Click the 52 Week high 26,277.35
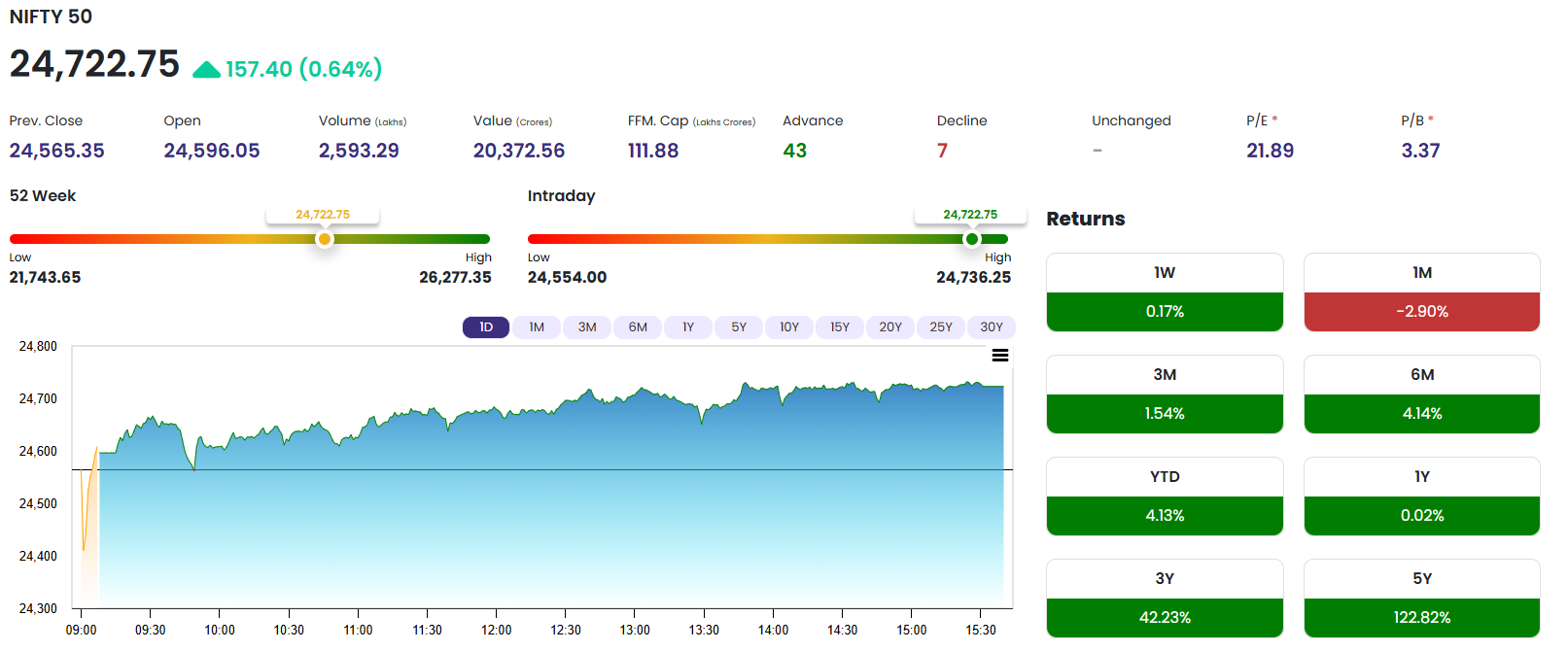 point(455,277)
